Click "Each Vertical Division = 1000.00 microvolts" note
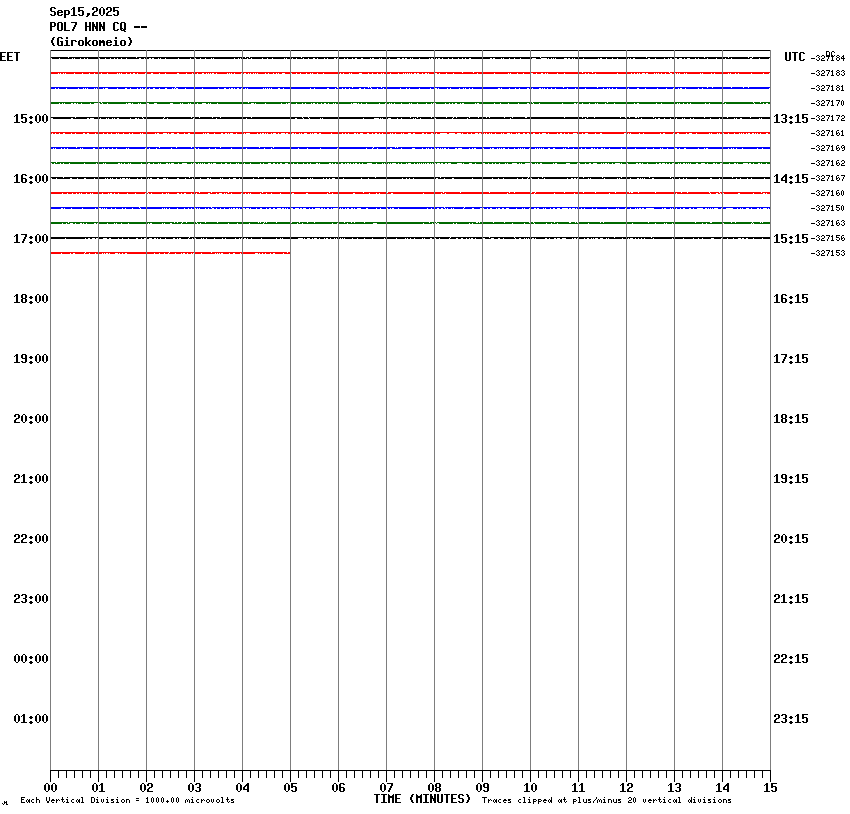This screenshot has width=850, height=814. click(127, 800)
